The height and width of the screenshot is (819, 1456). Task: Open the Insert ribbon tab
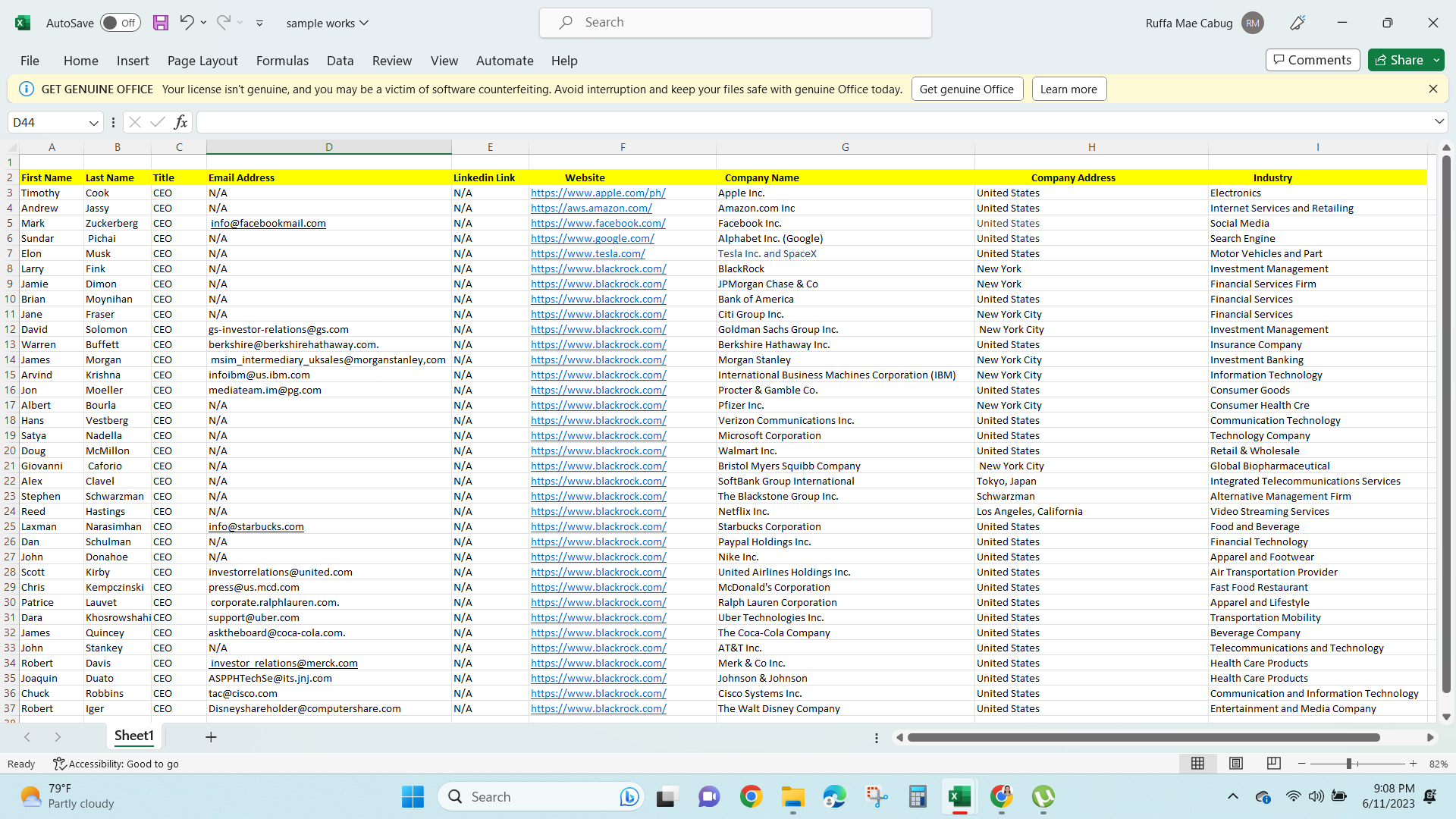133,61
